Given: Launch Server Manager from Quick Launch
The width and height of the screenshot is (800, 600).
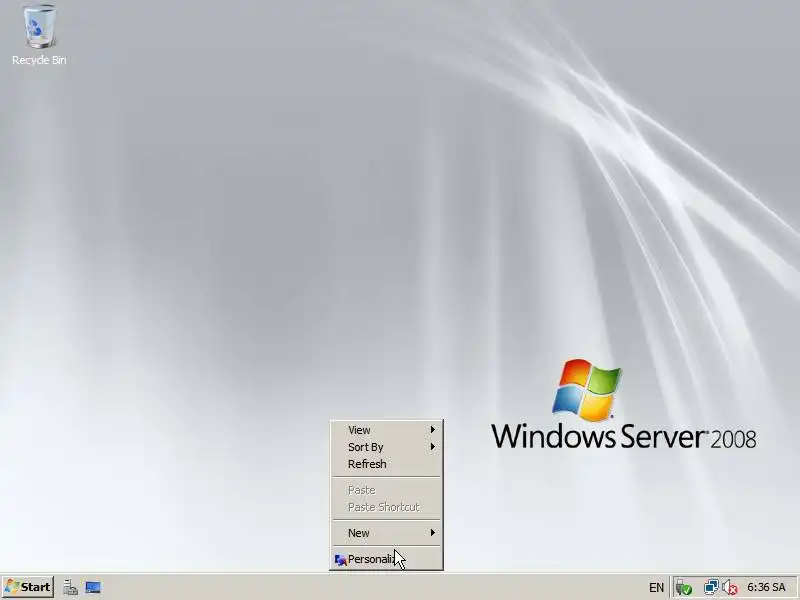Looking at the screenshot, I should coord(70,588).
